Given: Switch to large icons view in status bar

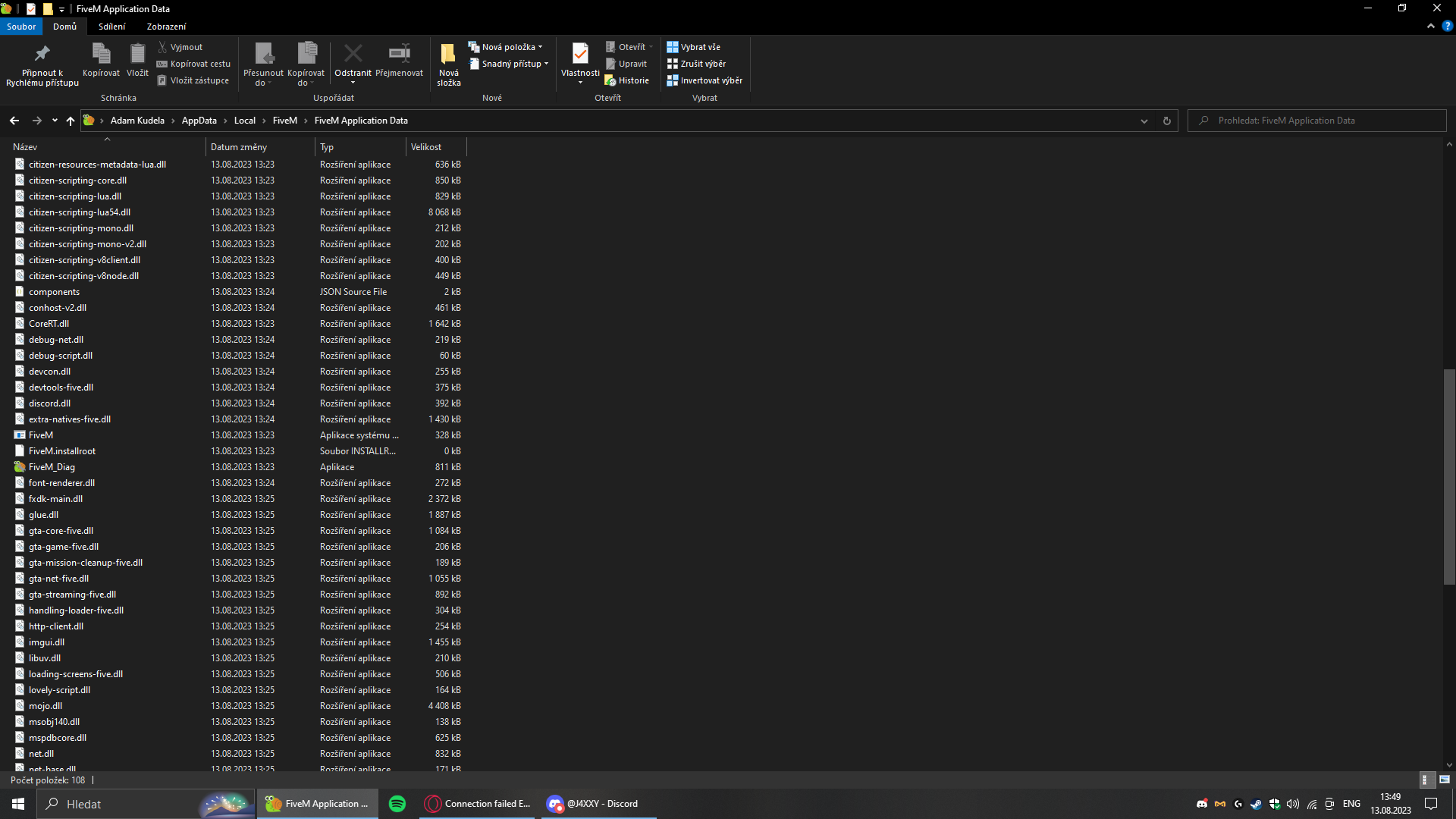Looking at the screenshot, I should (x=1445, y=780).
